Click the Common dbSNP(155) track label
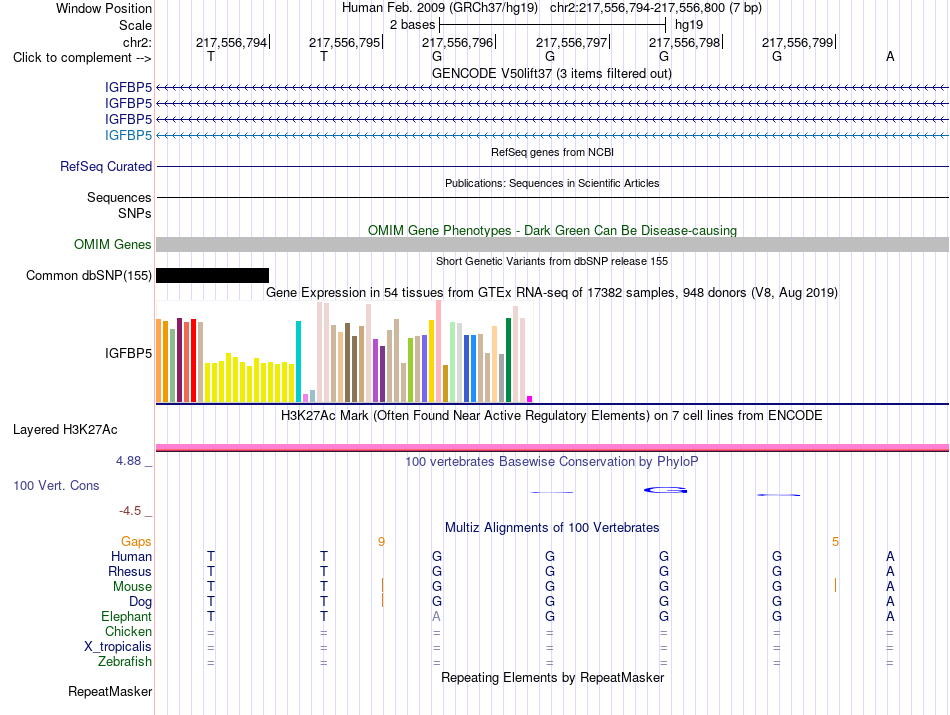The image size is (950, 715). point(88,276)
